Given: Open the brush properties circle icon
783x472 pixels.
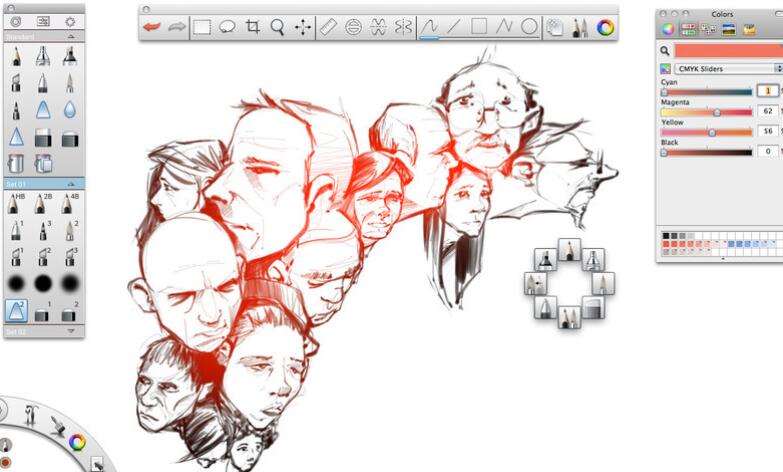Looking at the screenshot, I should pos(16,21).
